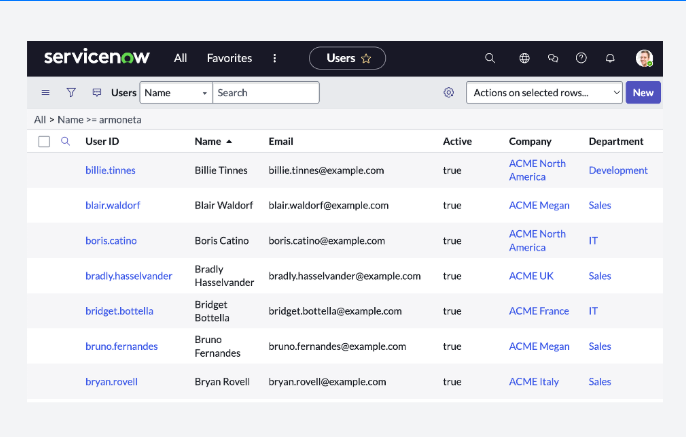Click the New button
The width and height of the screenshot is (686, 437).
pos(643,93)
